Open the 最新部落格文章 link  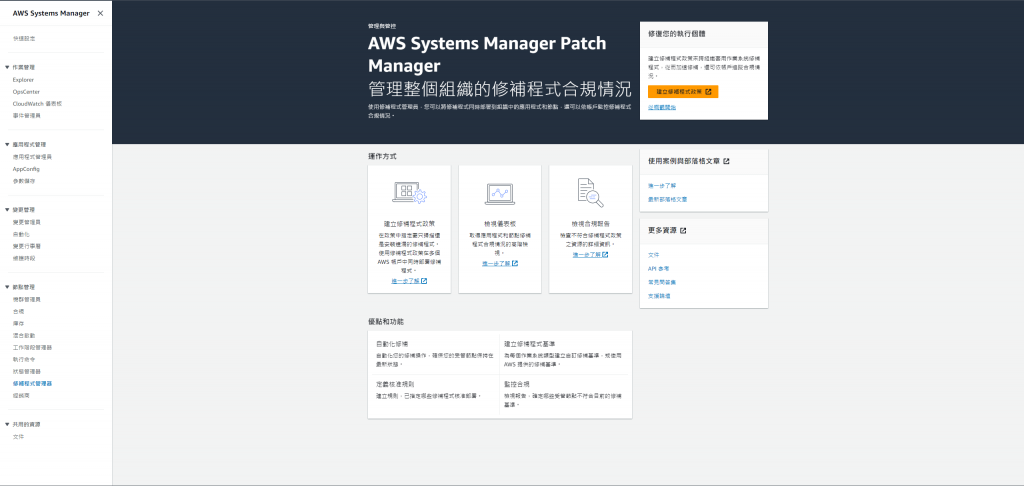(667, 199)
